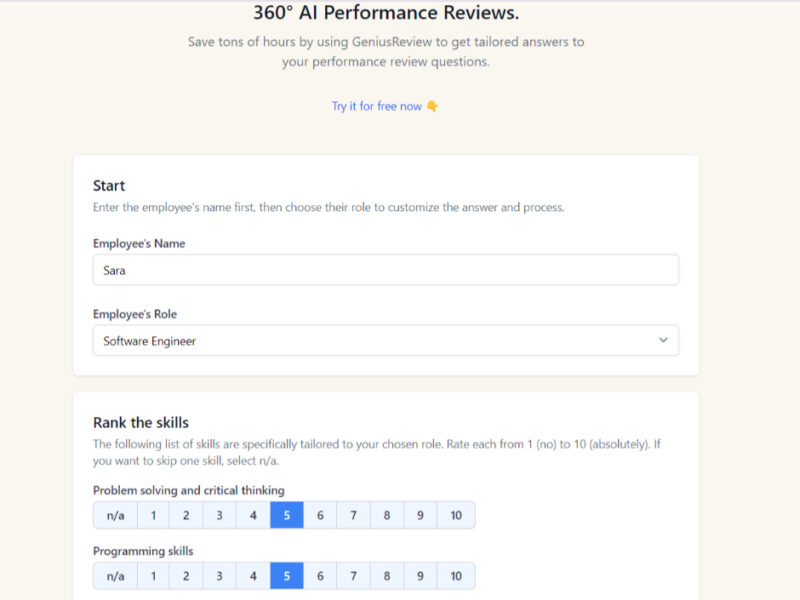Set Programming skills rating to 4
This screenshot has height=600, width=800.
[x=253, y=576]
